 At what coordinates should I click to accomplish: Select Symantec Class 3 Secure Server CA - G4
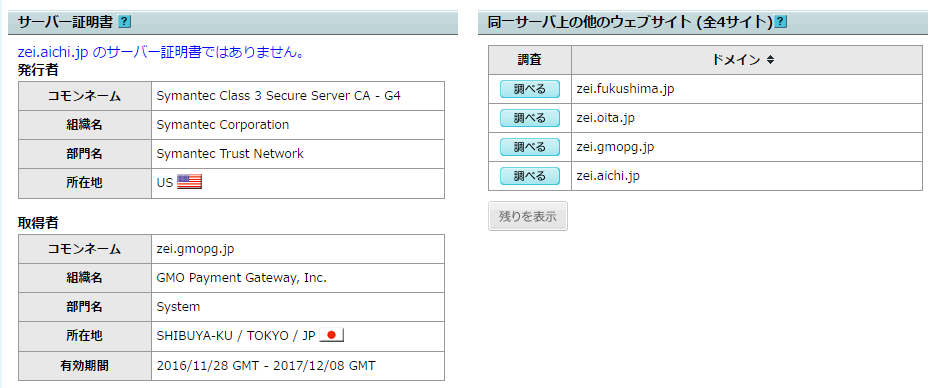point(278,96)
